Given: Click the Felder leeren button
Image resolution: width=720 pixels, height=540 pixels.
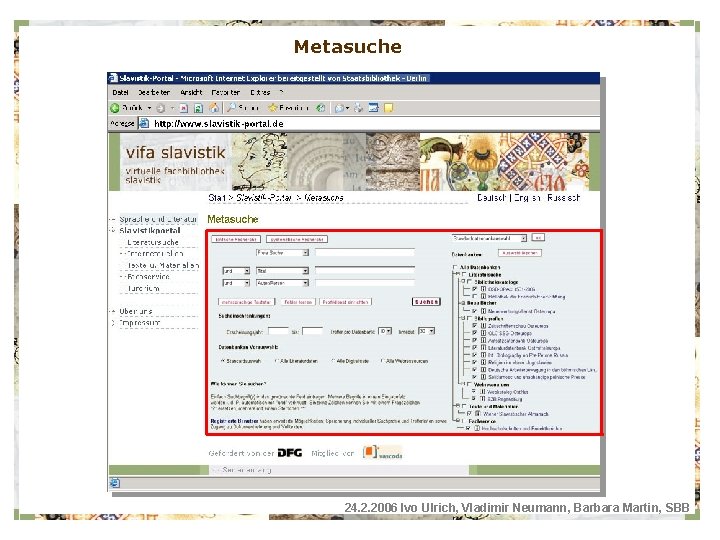Looking at the screenshot, I should tap(298, 302).
